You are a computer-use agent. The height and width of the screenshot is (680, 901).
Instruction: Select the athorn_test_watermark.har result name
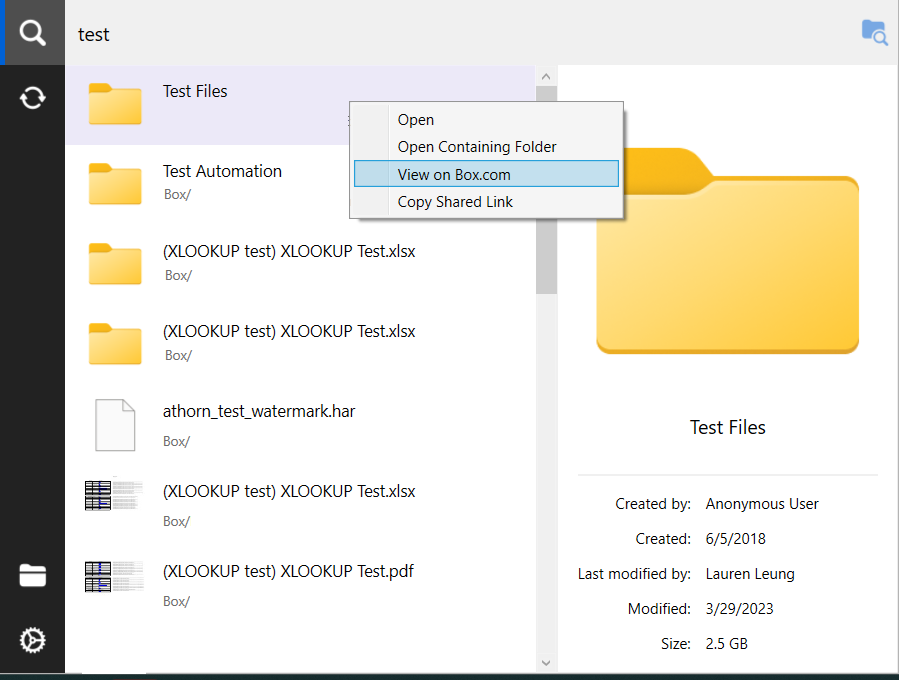coord(259,411)
